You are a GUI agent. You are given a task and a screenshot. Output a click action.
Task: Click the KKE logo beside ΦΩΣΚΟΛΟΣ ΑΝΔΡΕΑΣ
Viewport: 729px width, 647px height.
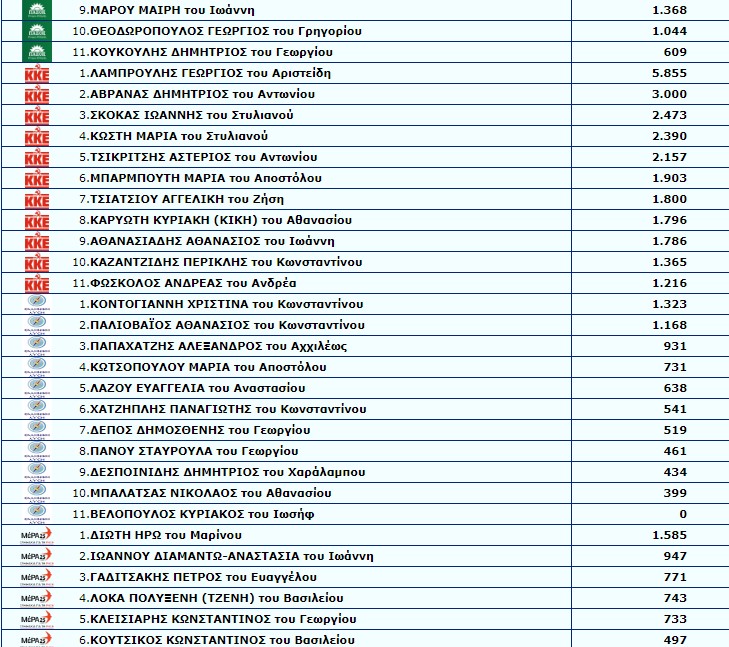[37, 284]
